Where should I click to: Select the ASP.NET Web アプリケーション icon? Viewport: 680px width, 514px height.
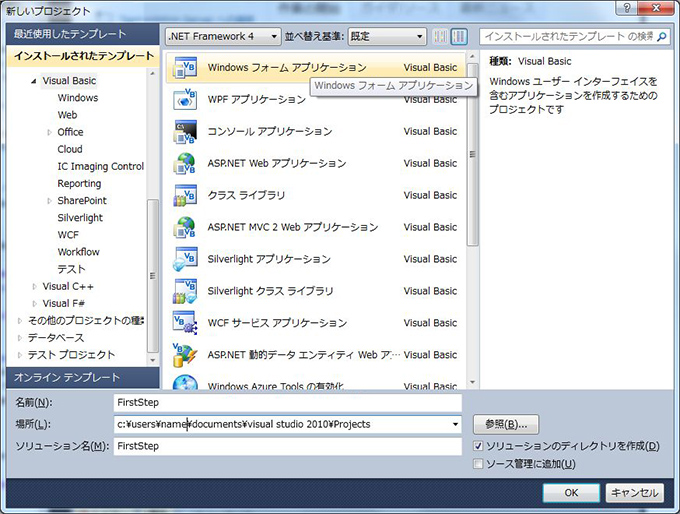pyautogui.click(x=185, y=164)
